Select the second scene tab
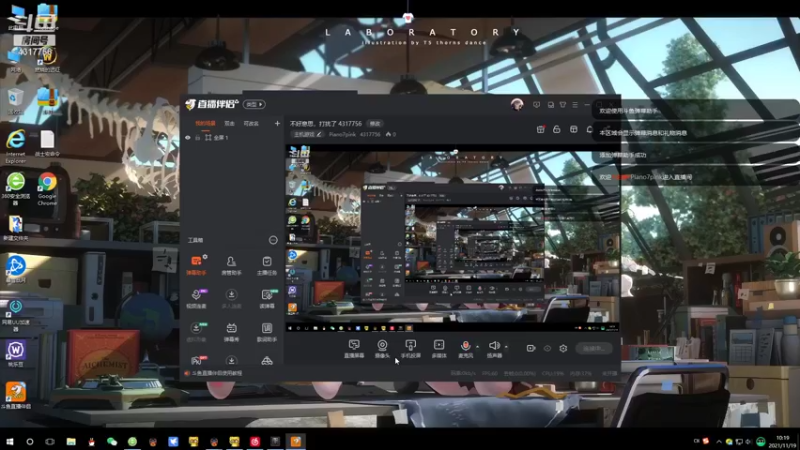This screenshot has height=450, width=800. (x=230, y=123)
